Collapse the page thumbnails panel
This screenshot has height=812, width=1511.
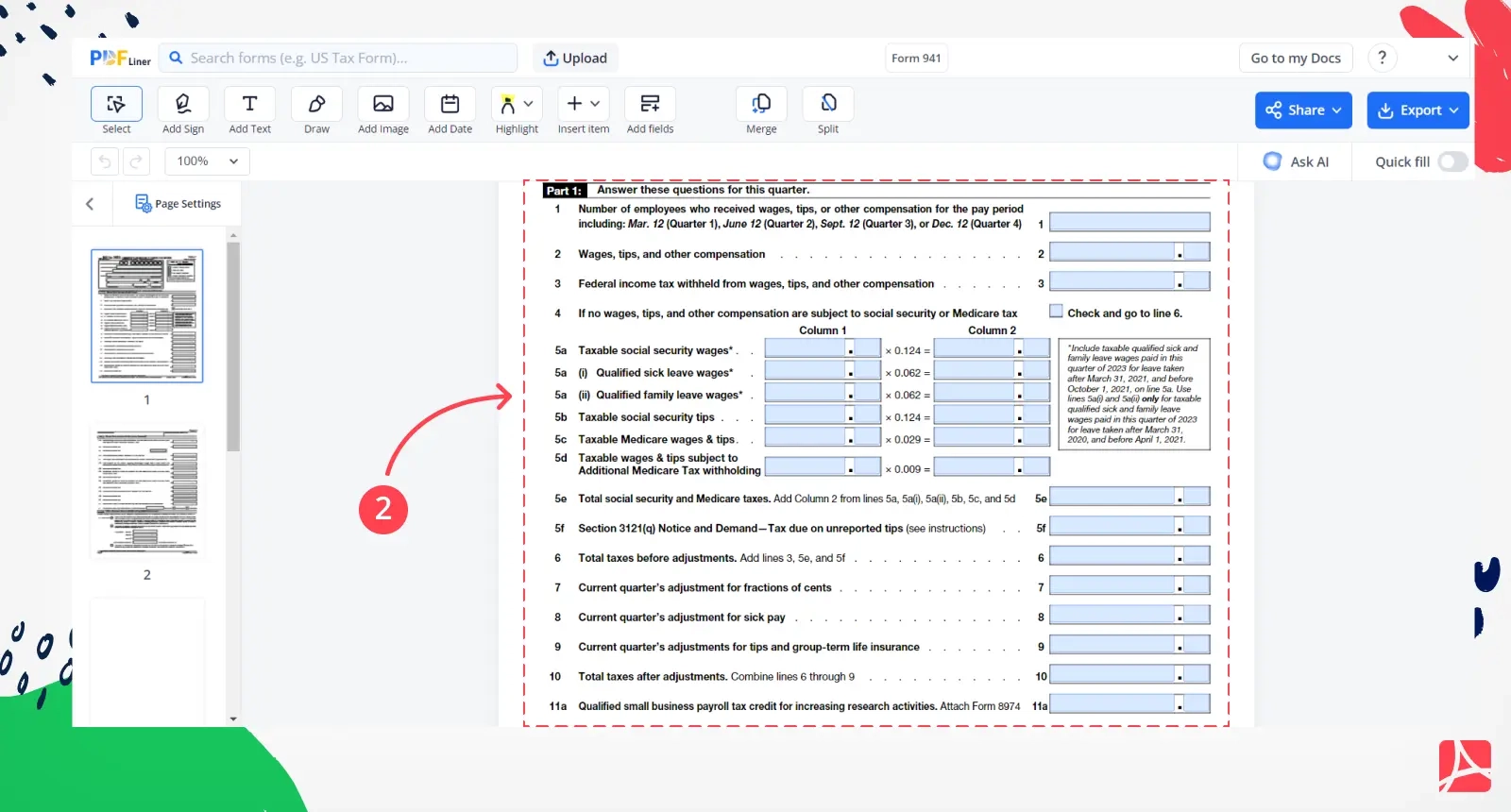point(90,203)
